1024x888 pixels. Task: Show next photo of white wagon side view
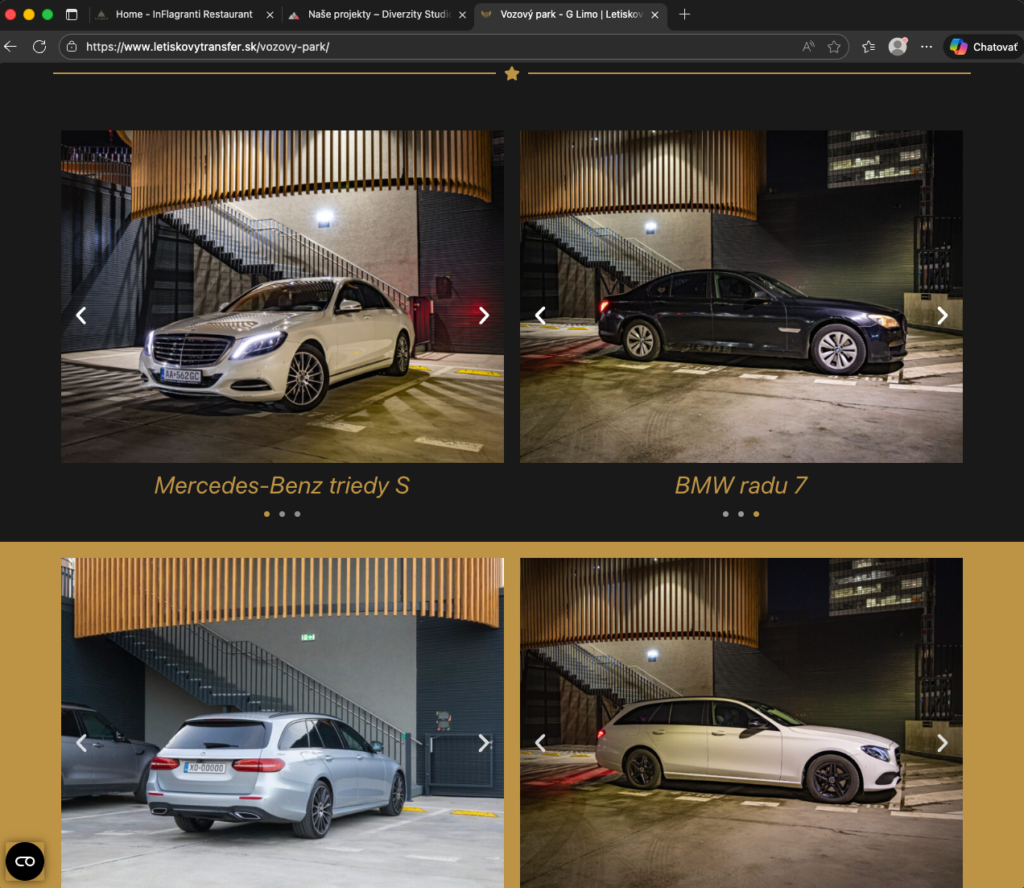click(942, 742)
